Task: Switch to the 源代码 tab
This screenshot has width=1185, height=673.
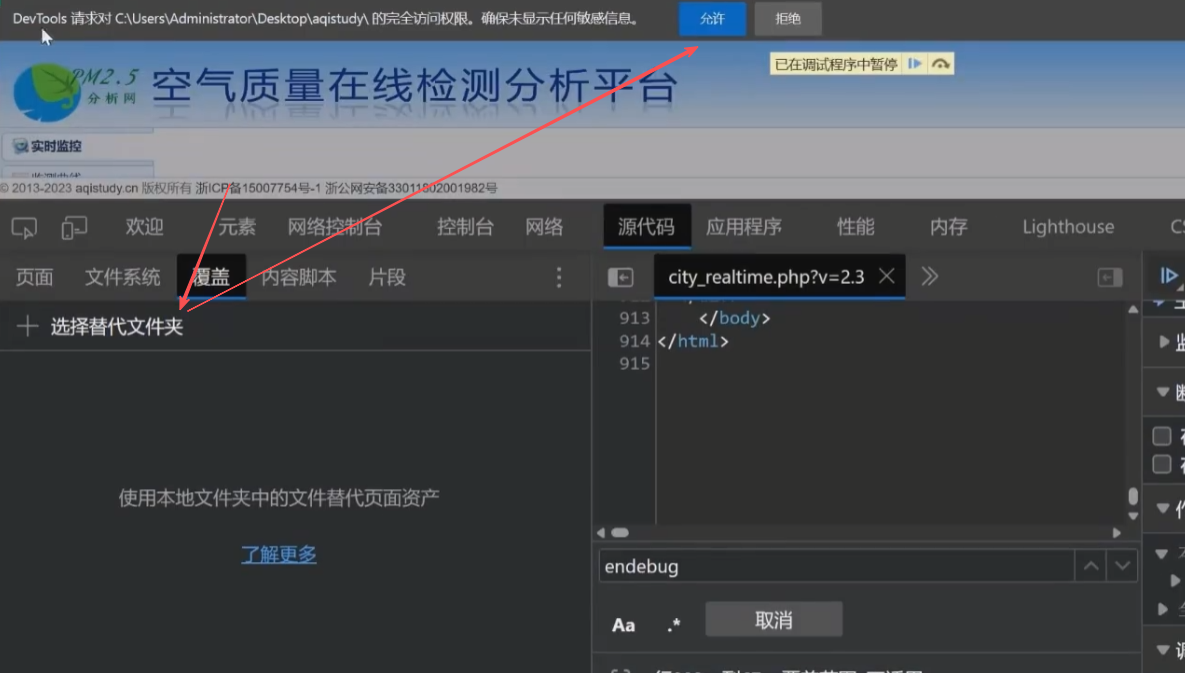Action: tap(646, 226)
